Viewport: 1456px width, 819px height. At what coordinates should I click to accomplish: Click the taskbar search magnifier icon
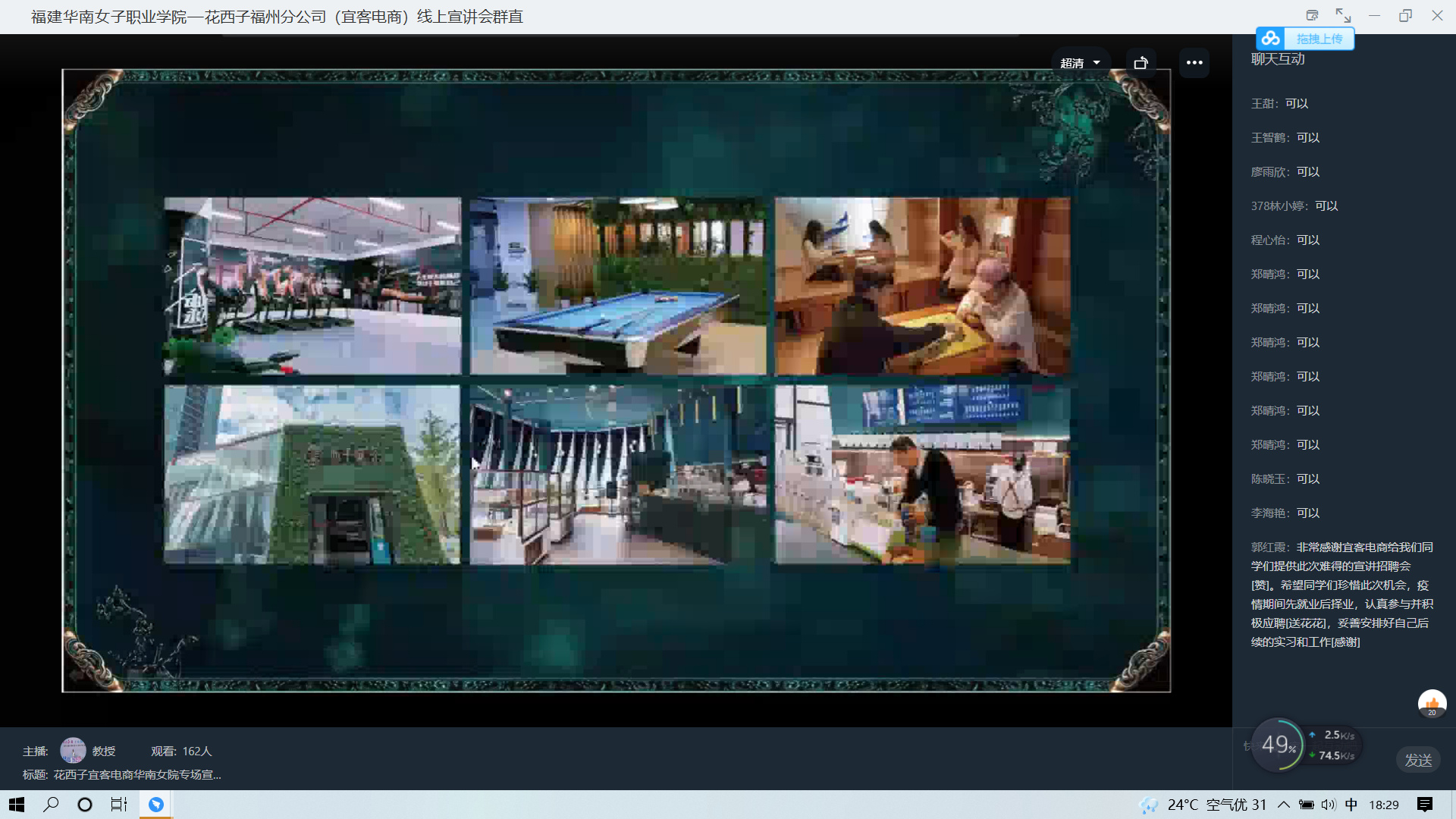[x=51, y=805]
